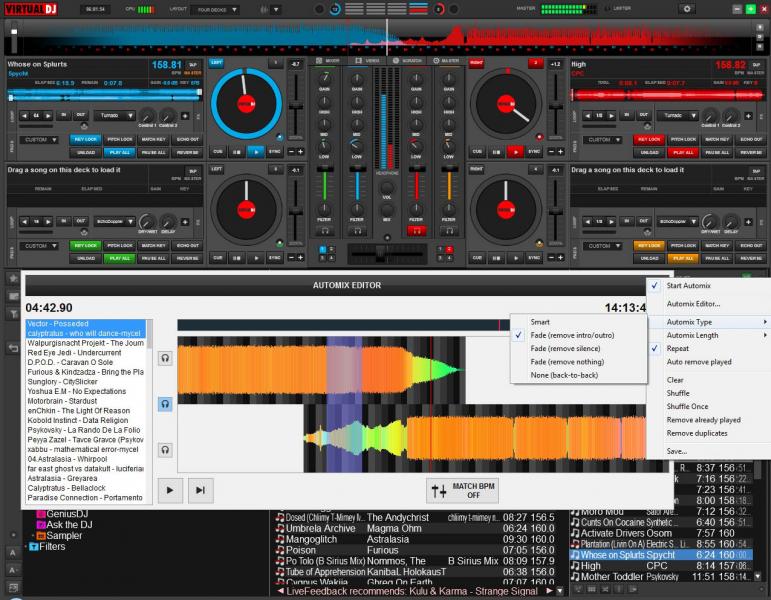The image size is (771, 600).
Task: Click the star favorites icon in the browser sidebar
Action: [x=13, y=278]
